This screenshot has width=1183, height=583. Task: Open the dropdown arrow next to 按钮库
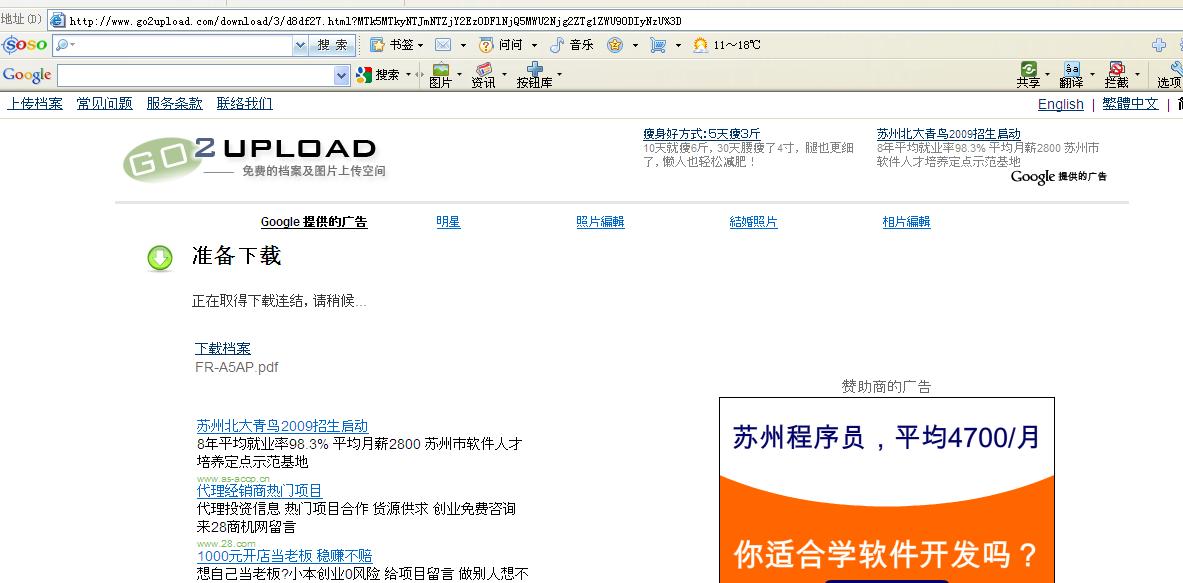click(559, 74)
